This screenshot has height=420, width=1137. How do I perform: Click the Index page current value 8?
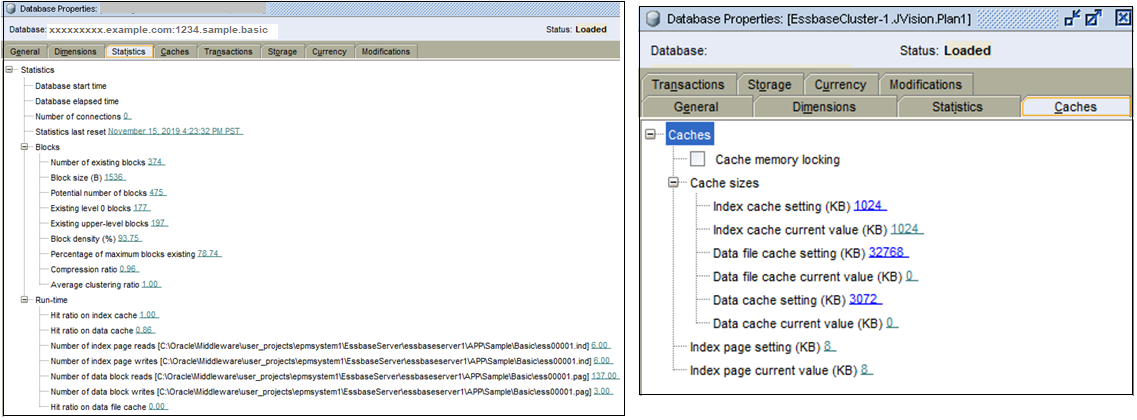pos(866,371)
